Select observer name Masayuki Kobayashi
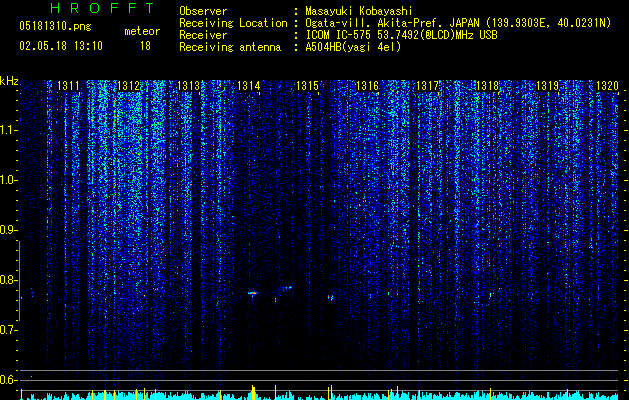Image resolution: width=629 pixels, height=400 pixels. coord(359,12)
